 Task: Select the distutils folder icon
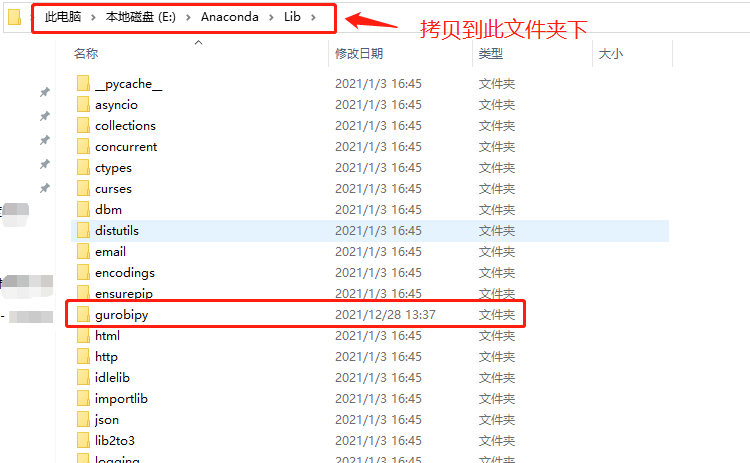pos(83,231)
